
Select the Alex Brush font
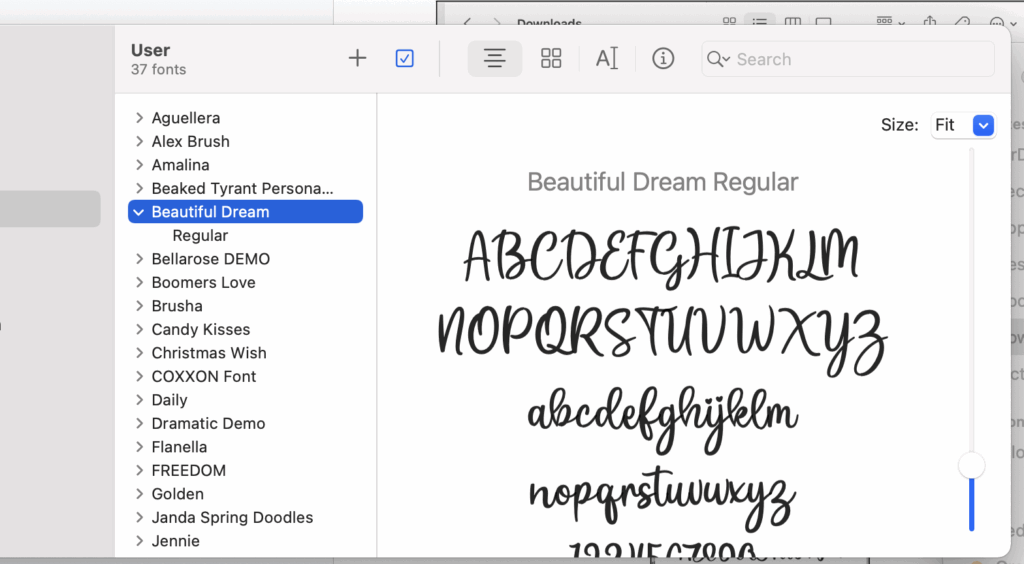190,142
